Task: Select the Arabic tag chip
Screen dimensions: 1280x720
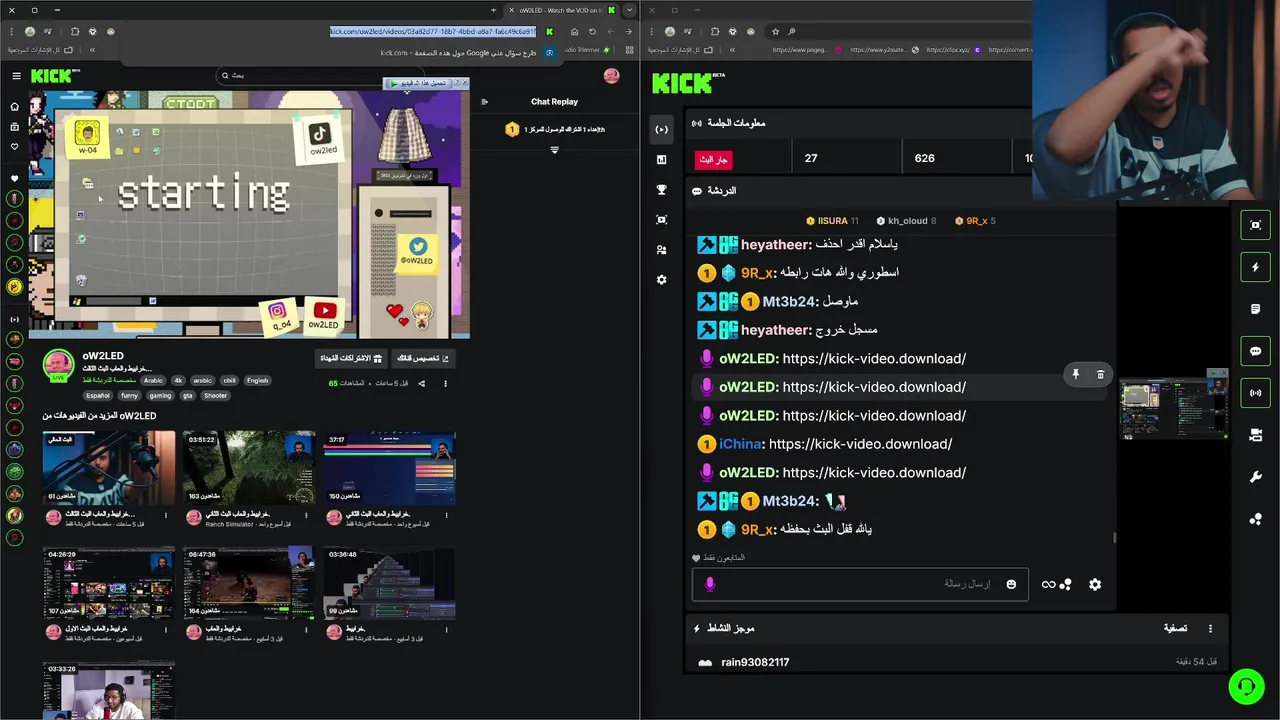Action: click(153, 380)
